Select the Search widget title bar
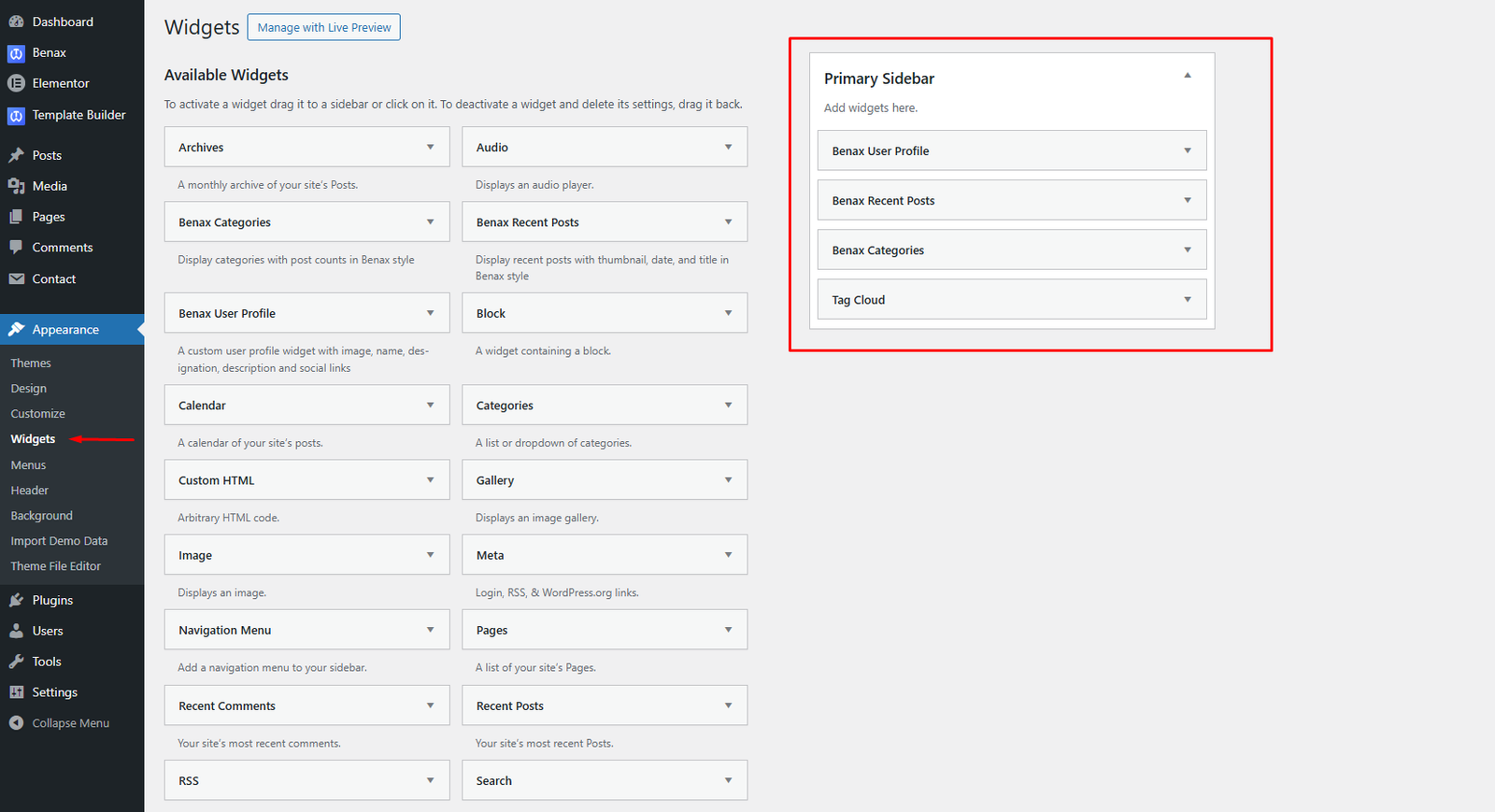1495x812 pixels. pyautogui.click(x=589, y=780)
